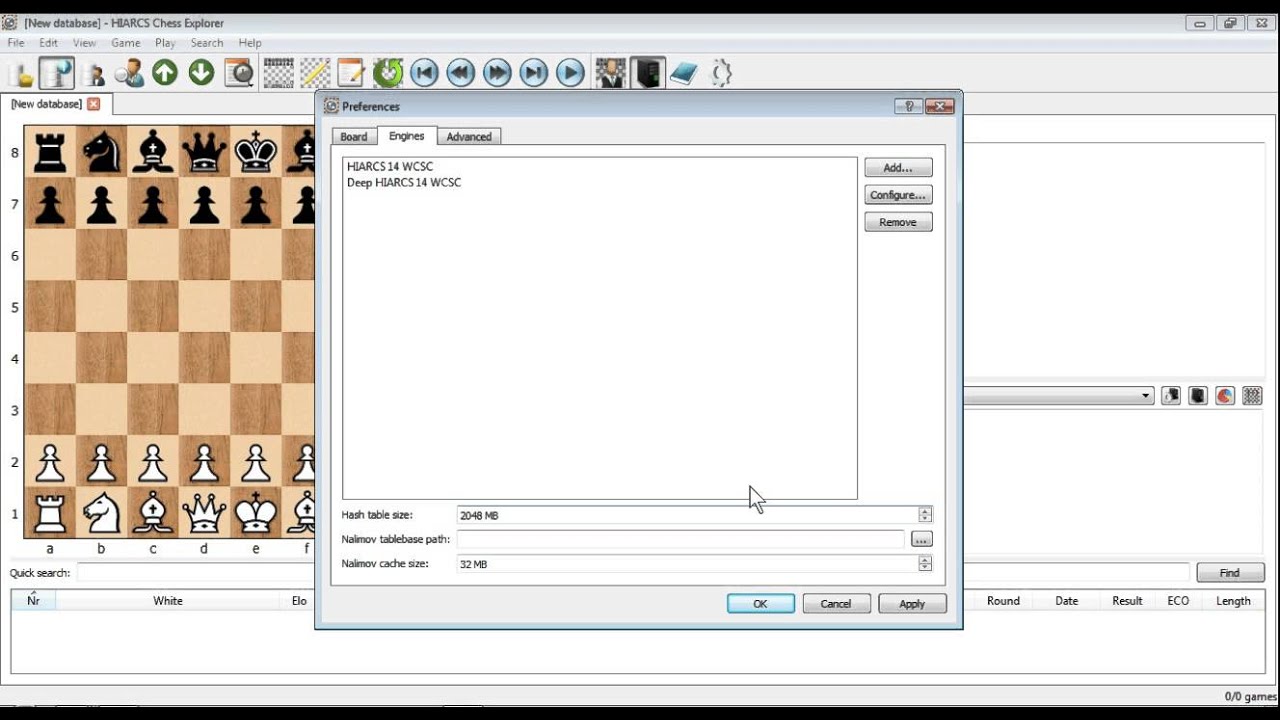Click the Find button
1280x720 pixels.
click(x=1230, y=573)
